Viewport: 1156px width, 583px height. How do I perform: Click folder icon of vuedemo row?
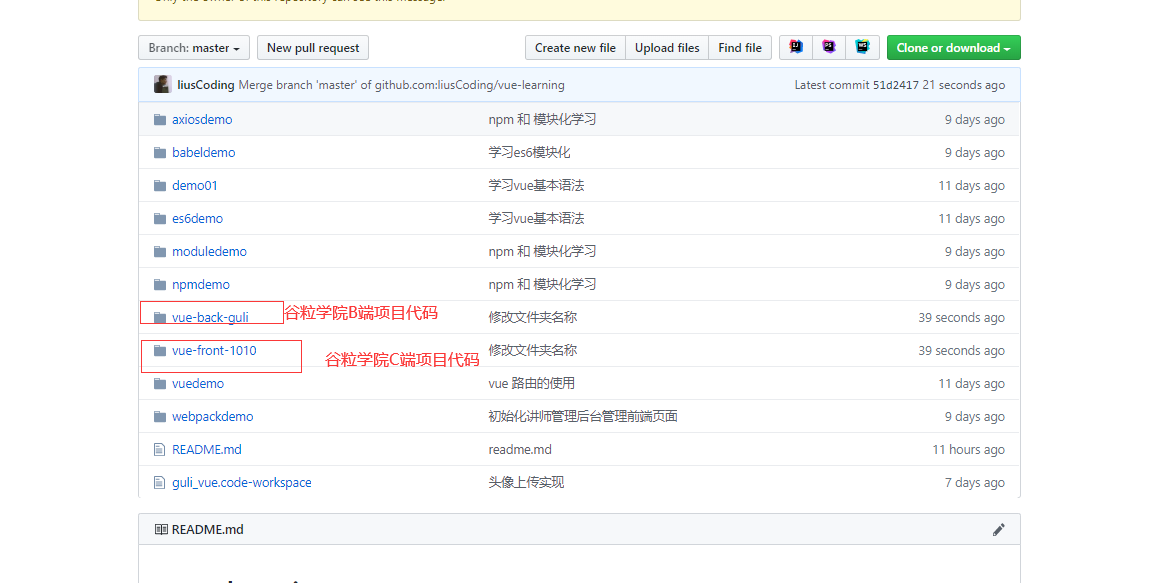coord(159,383)
